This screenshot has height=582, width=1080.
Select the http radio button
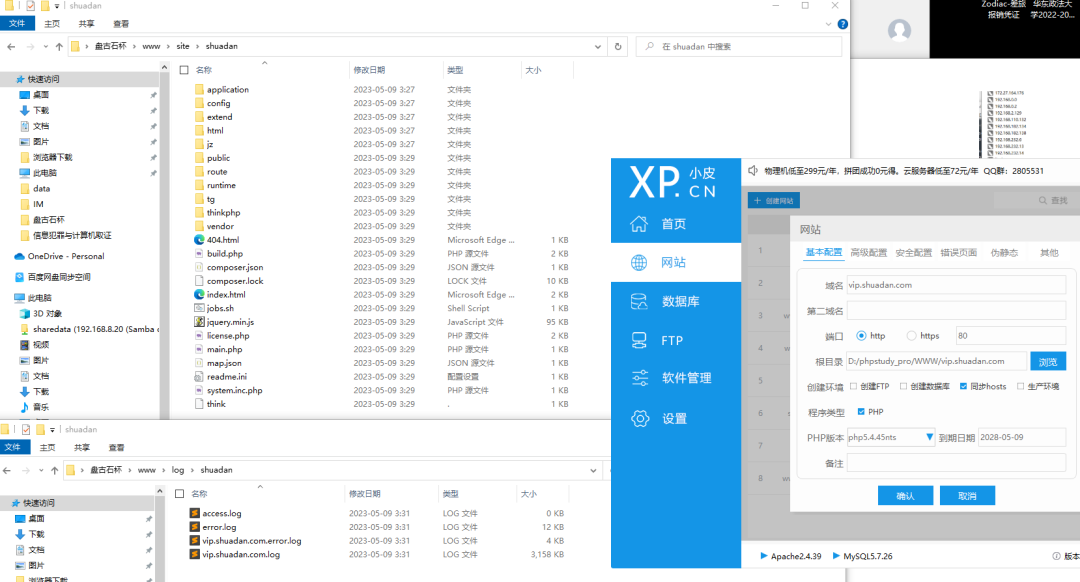(x=861, y=335)
